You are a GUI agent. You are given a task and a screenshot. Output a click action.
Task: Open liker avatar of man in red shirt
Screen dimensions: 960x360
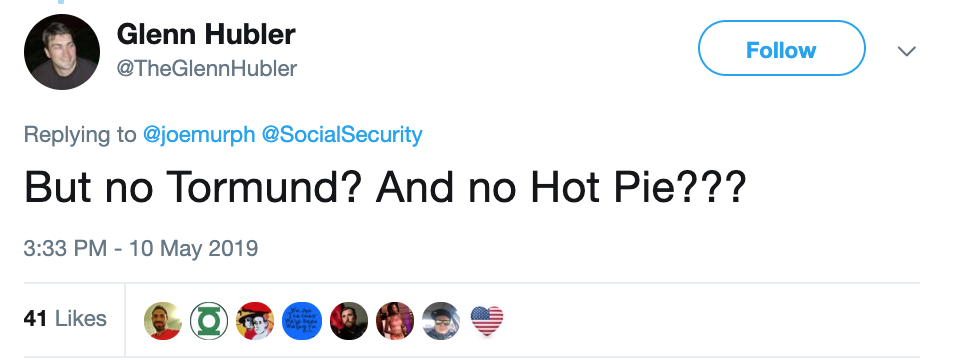click(163, 321)
